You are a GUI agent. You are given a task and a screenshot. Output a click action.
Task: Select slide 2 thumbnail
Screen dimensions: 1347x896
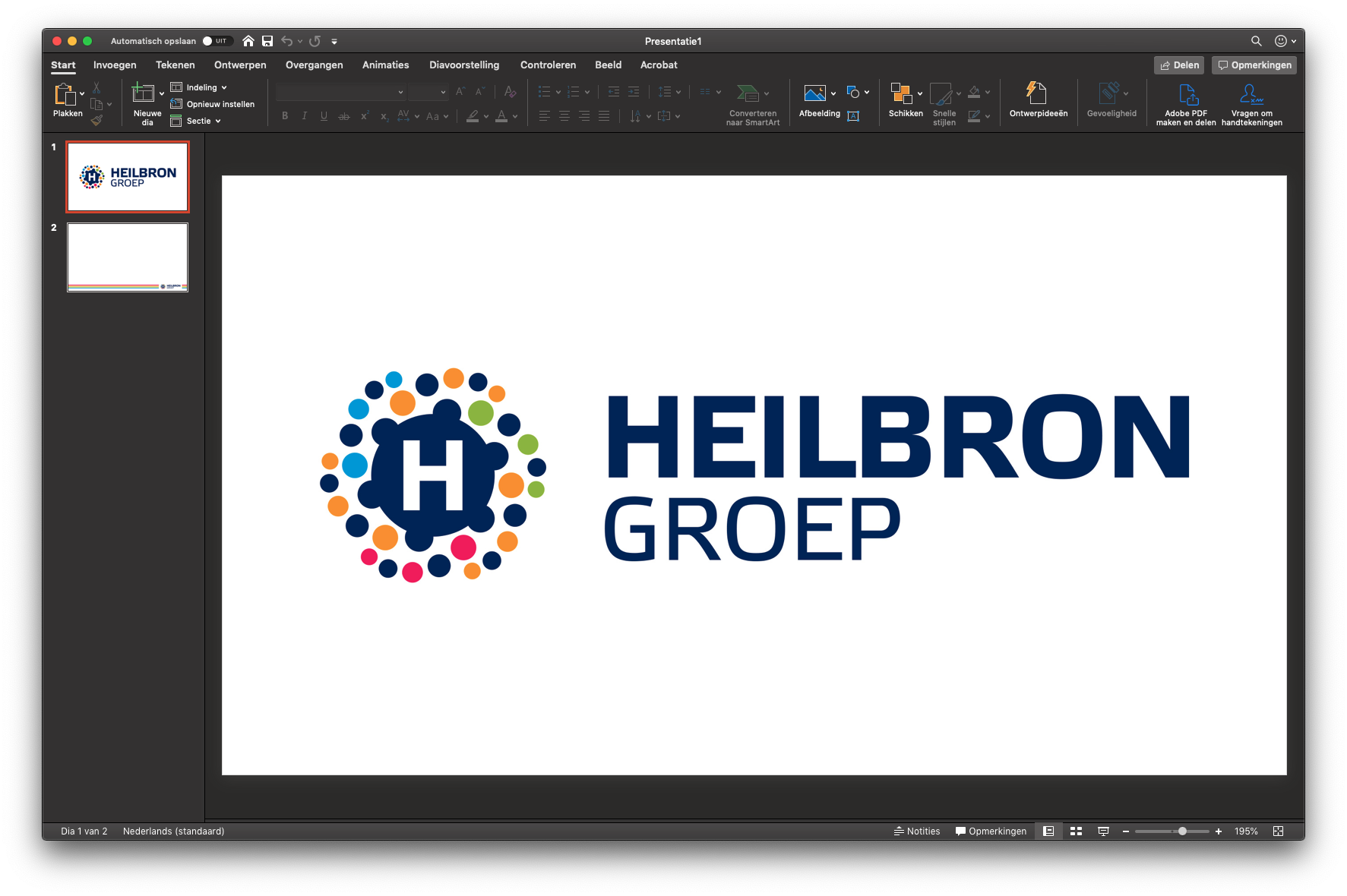click(x=128, y=257)
